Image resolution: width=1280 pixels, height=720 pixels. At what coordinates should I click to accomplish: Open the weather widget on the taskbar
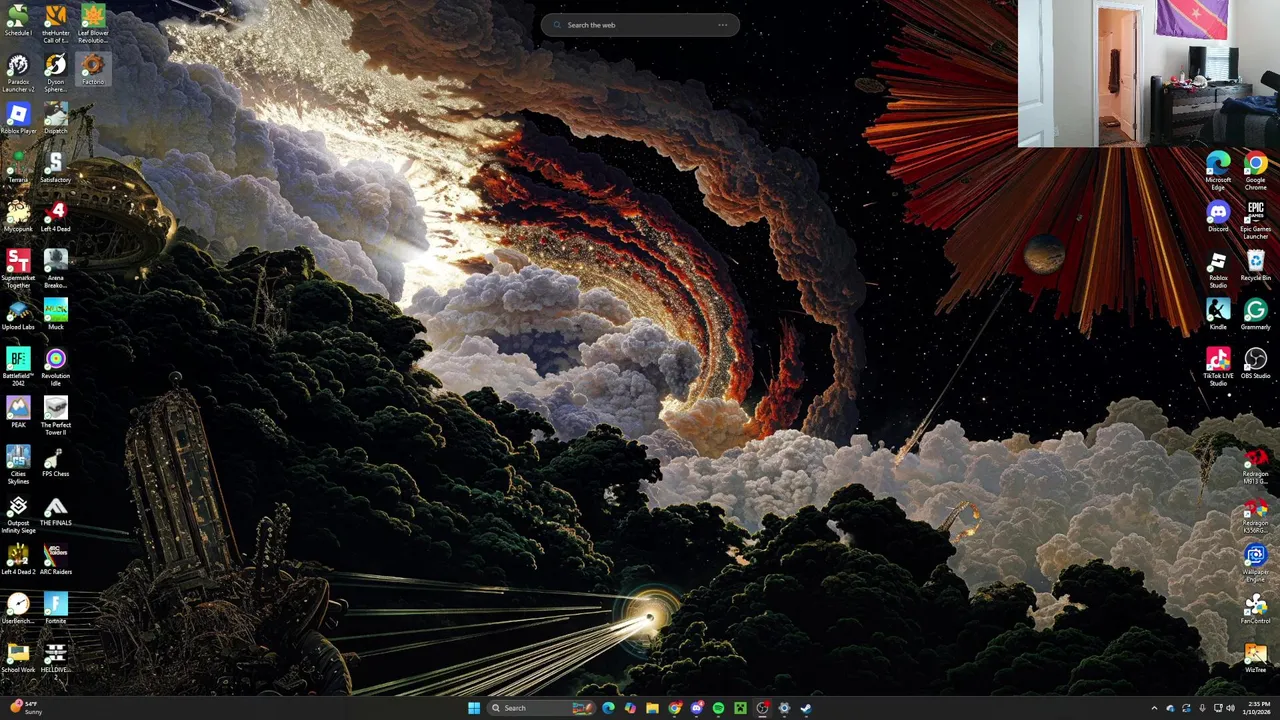[24, 708]
